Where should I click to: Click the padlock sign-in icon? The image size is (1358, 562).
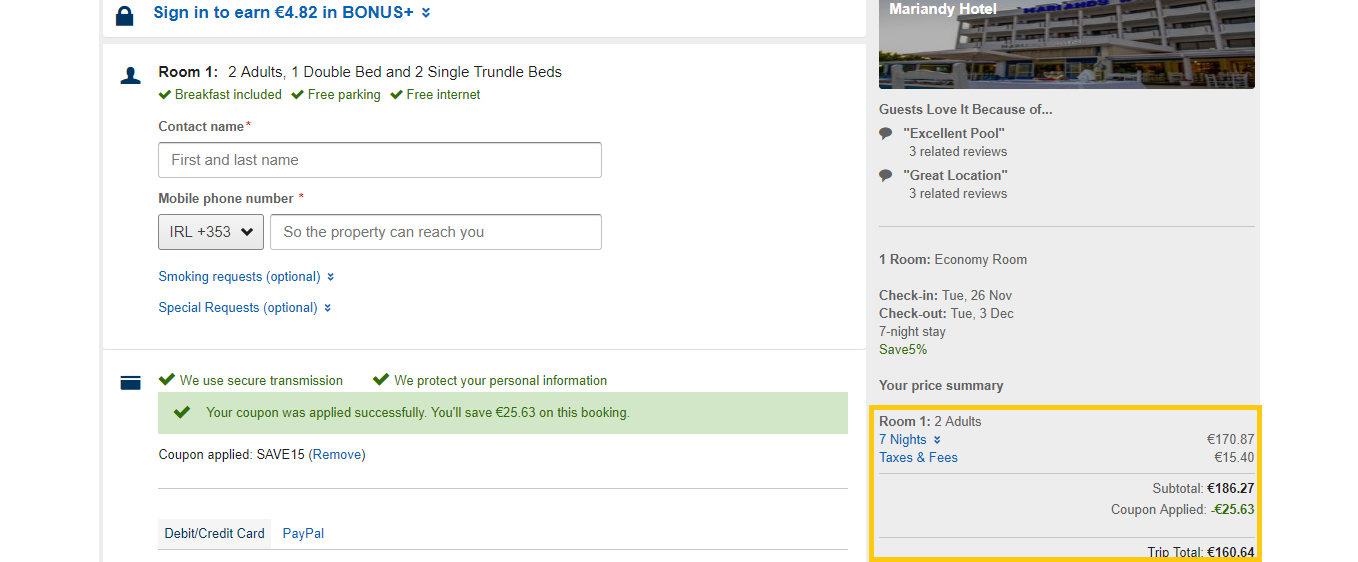pos(124,16)
